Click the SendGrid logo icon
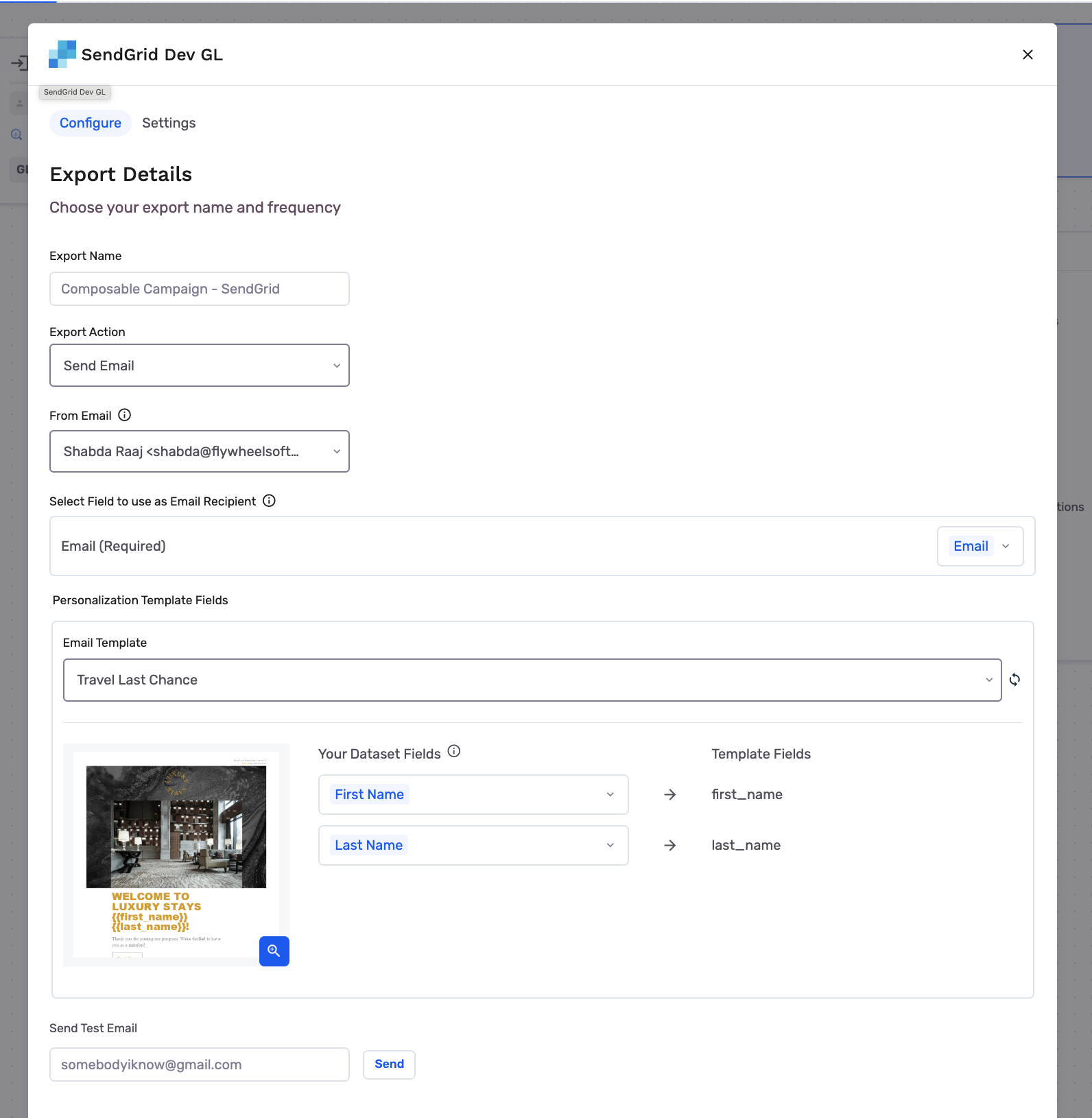The image size is (1092, 1118). click(x=62, y=54)
